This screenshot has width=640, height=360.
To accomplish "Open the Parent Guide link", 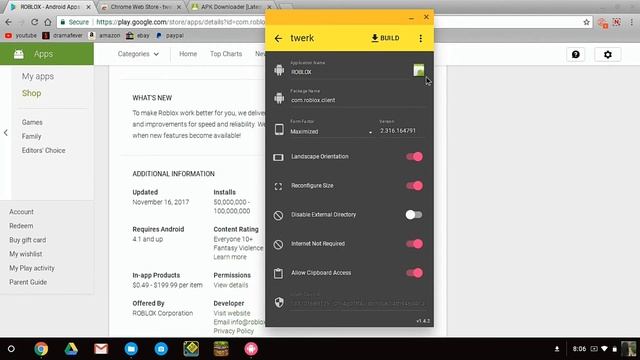I will [28, 282].
